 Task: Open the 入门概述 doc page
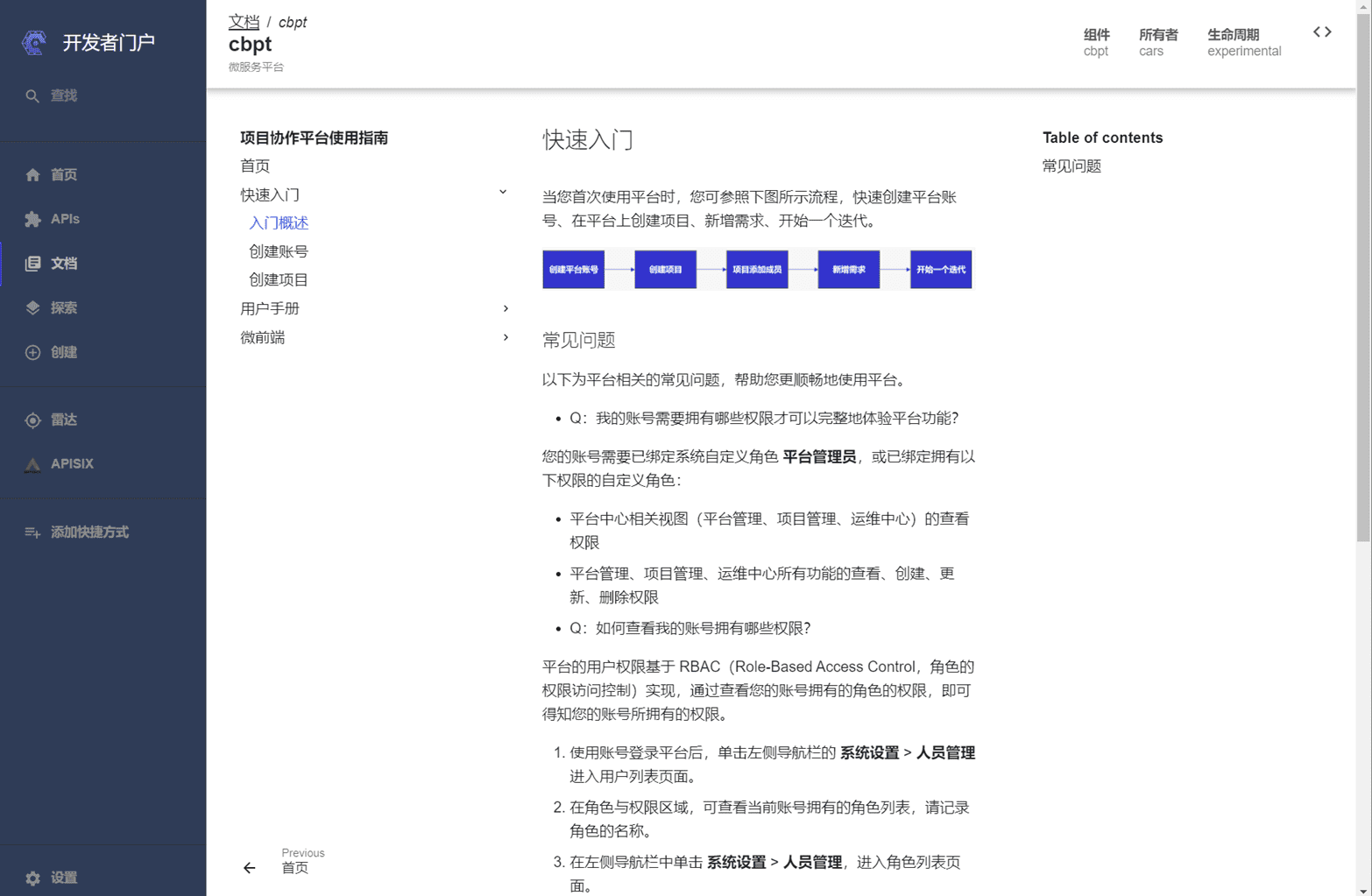(x=279, y=223)
